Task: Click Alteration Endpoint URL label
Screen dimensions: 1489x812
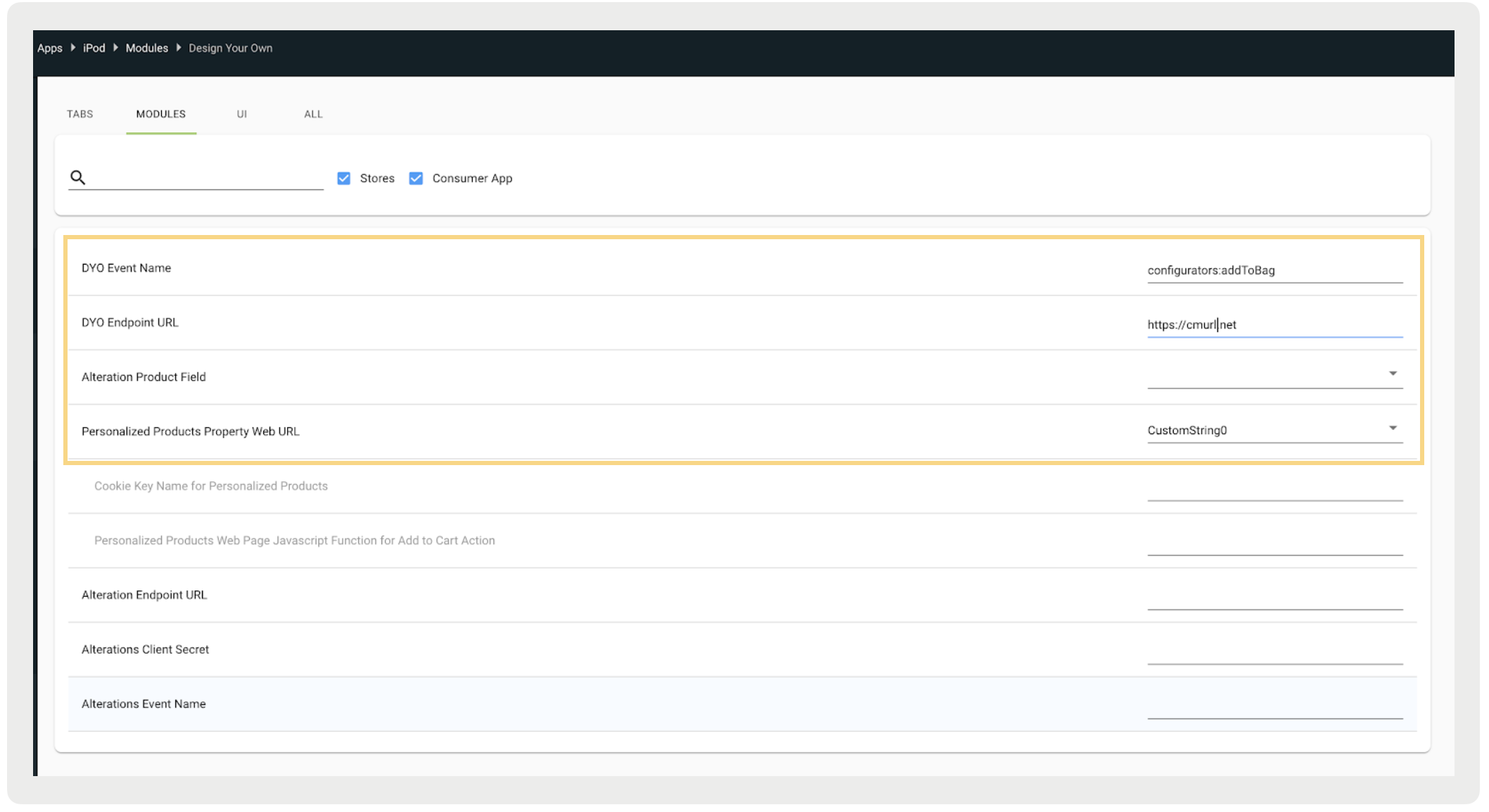Action: (144, 595)
